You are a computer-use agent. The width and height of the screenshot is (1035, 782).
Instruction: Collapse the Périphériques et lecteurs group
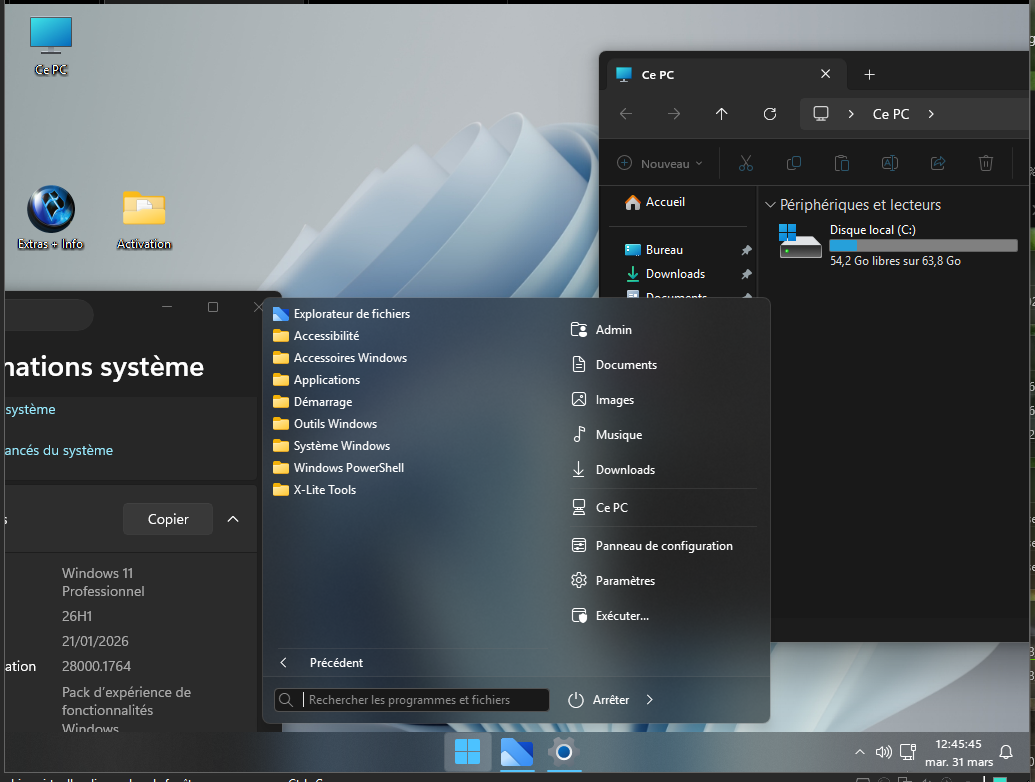770,205
